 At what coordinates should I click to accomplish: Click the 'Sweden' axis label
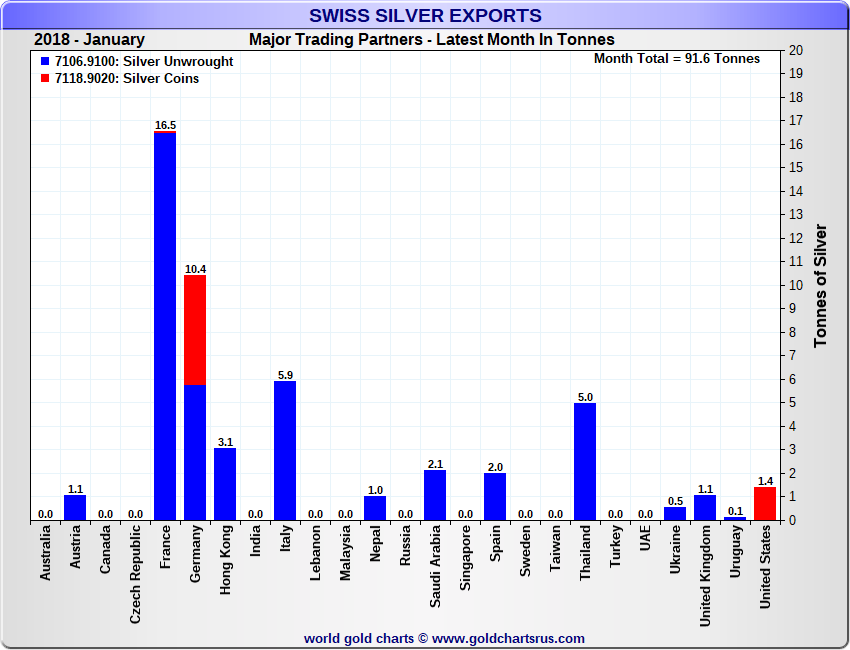coord(525,550)
